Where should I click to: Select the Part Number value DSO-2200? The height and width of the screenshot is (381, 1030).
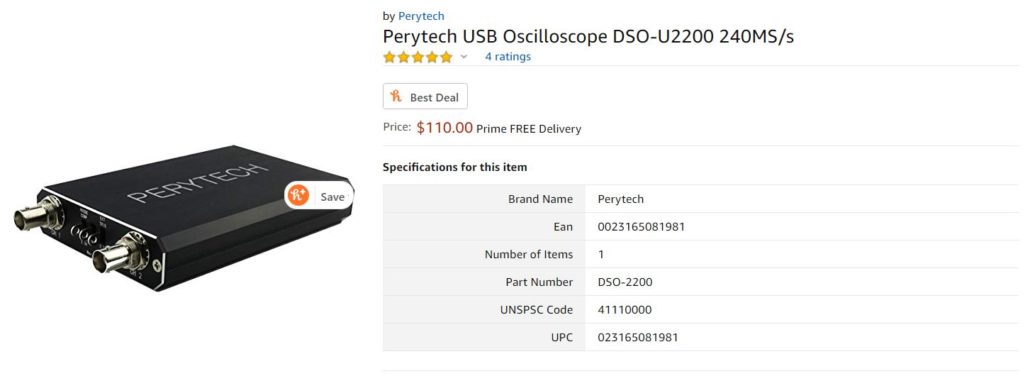625,282
